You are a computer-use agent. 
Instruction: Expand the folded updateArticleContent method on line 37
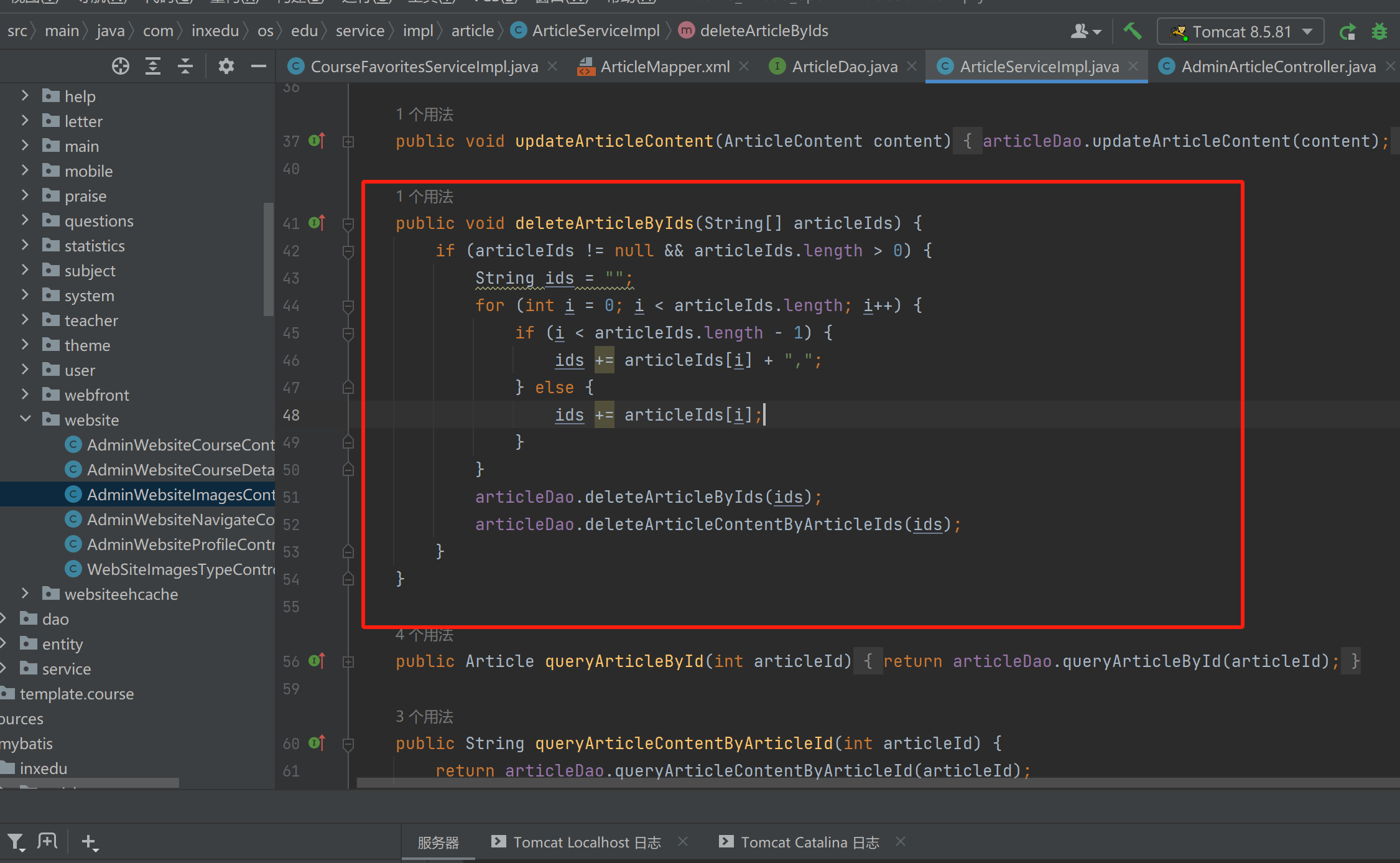[348, 142]
